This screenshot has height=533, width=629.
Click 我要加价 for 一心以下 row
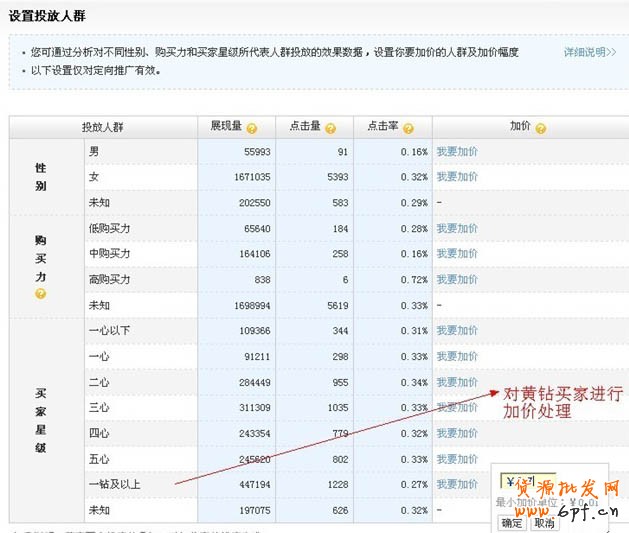pos(457,331)
